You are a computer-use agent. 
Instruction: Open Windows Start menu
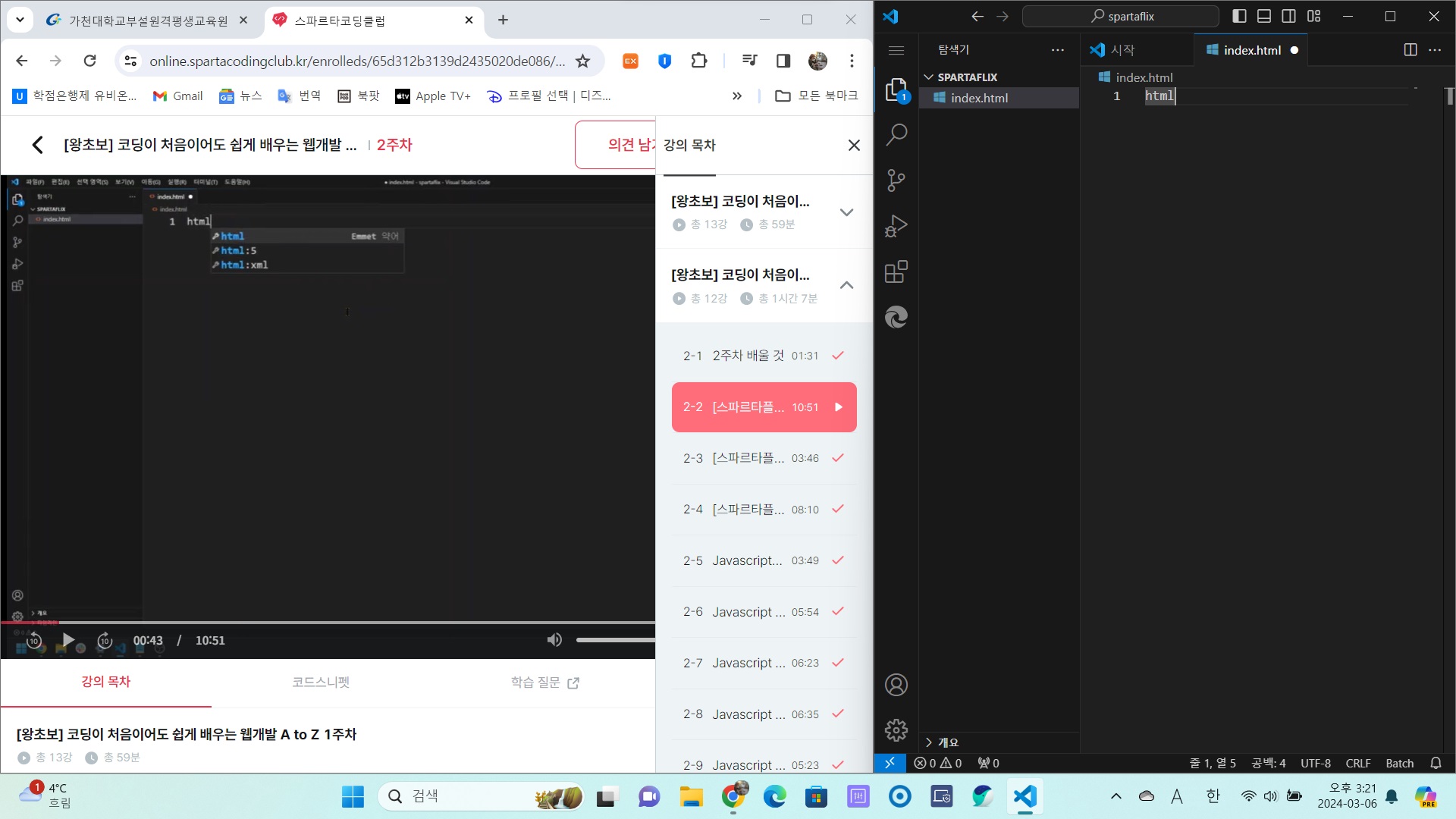(x=353, y=796)
